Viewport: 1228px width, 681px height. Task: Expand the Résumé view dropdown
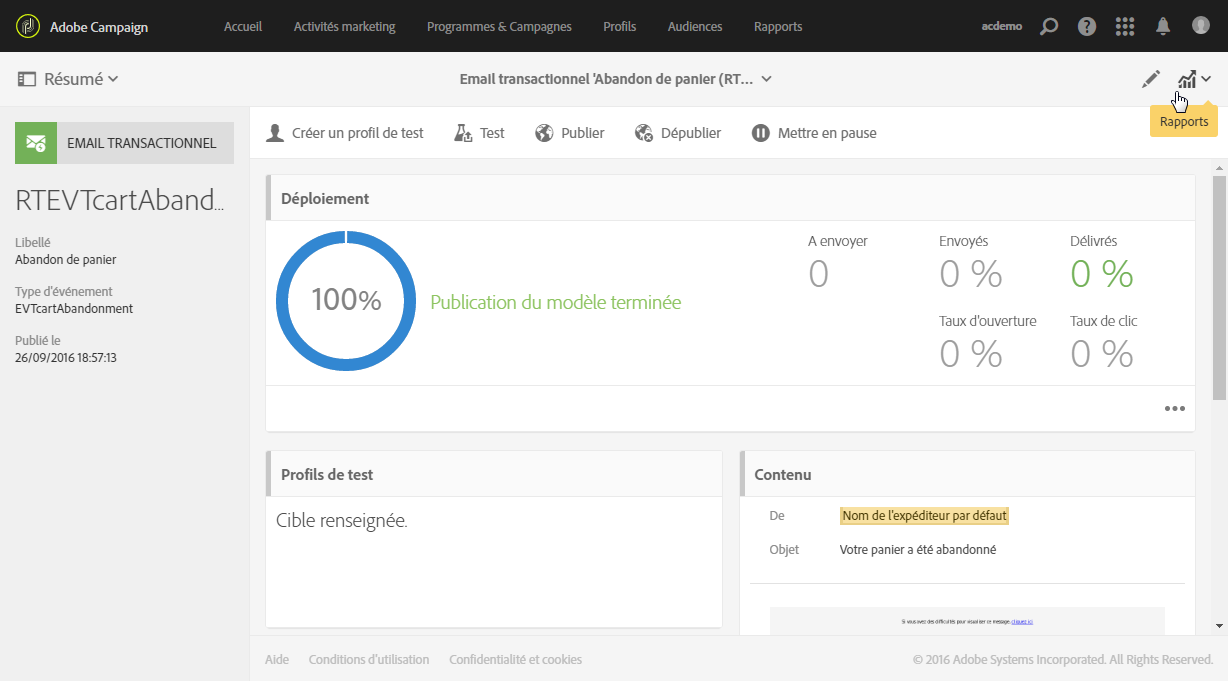coord(68,79)
